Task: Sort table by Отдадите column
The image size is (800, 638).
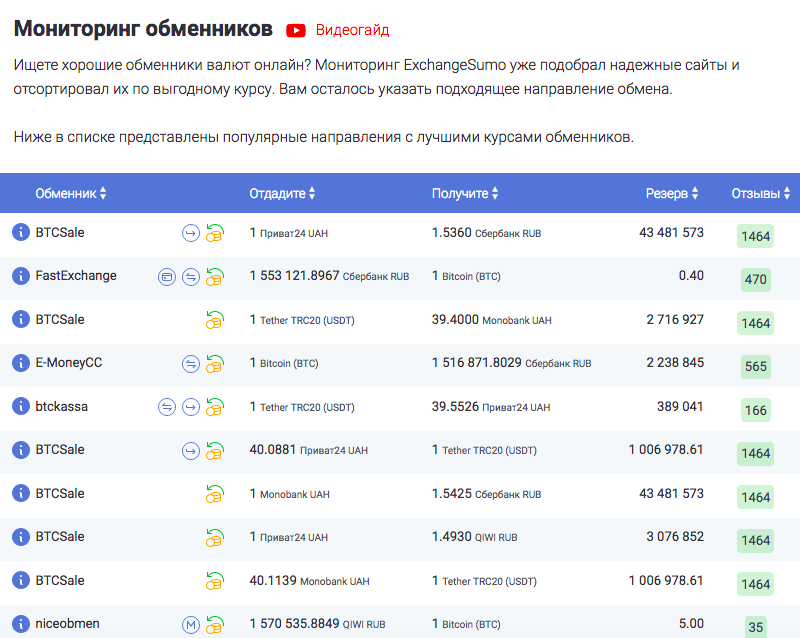Action: click(282, 193)
